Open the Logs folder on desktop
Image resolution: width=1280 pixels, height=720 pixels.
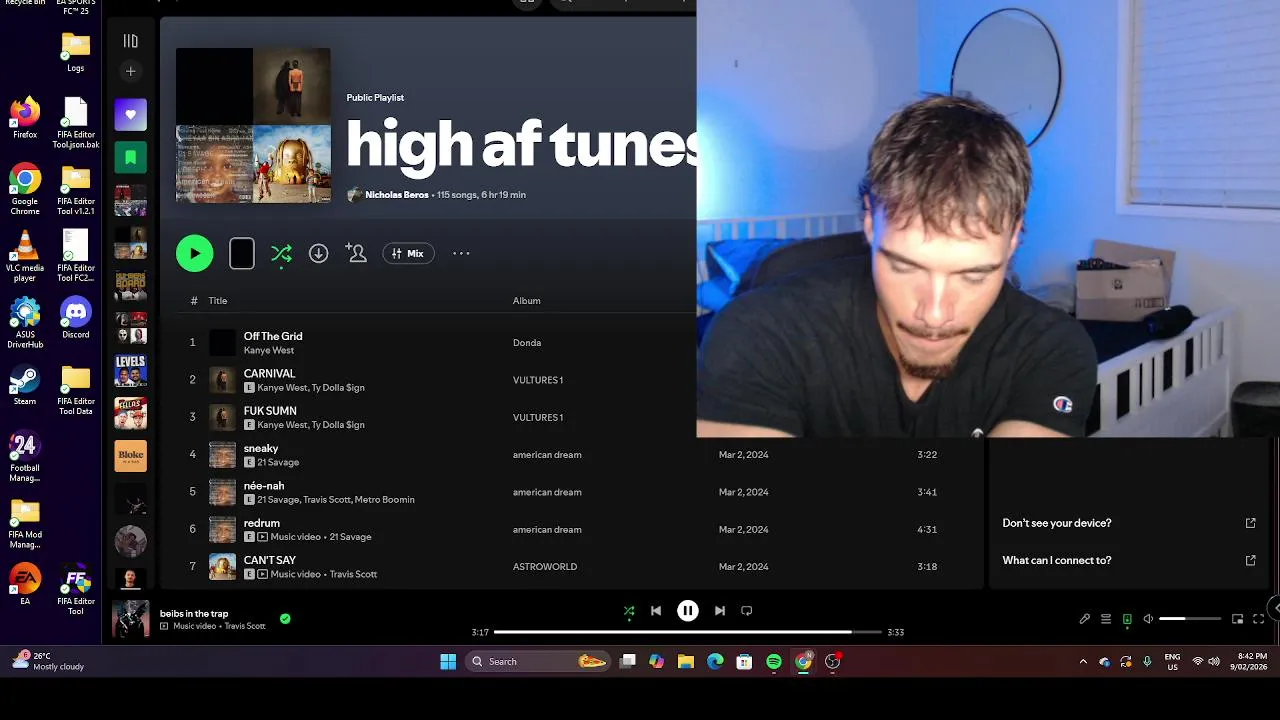point(76,52)
